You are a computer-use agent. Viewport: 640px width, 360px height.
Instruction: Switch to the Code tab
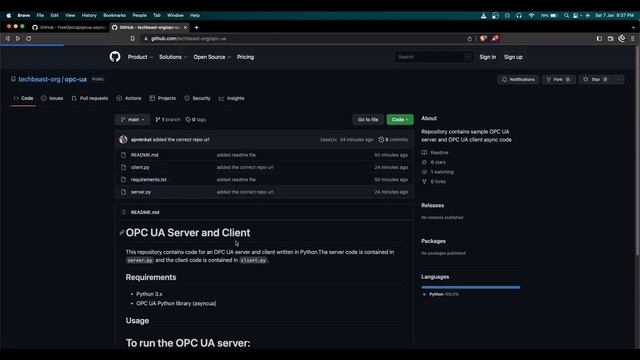coord(23,98)
